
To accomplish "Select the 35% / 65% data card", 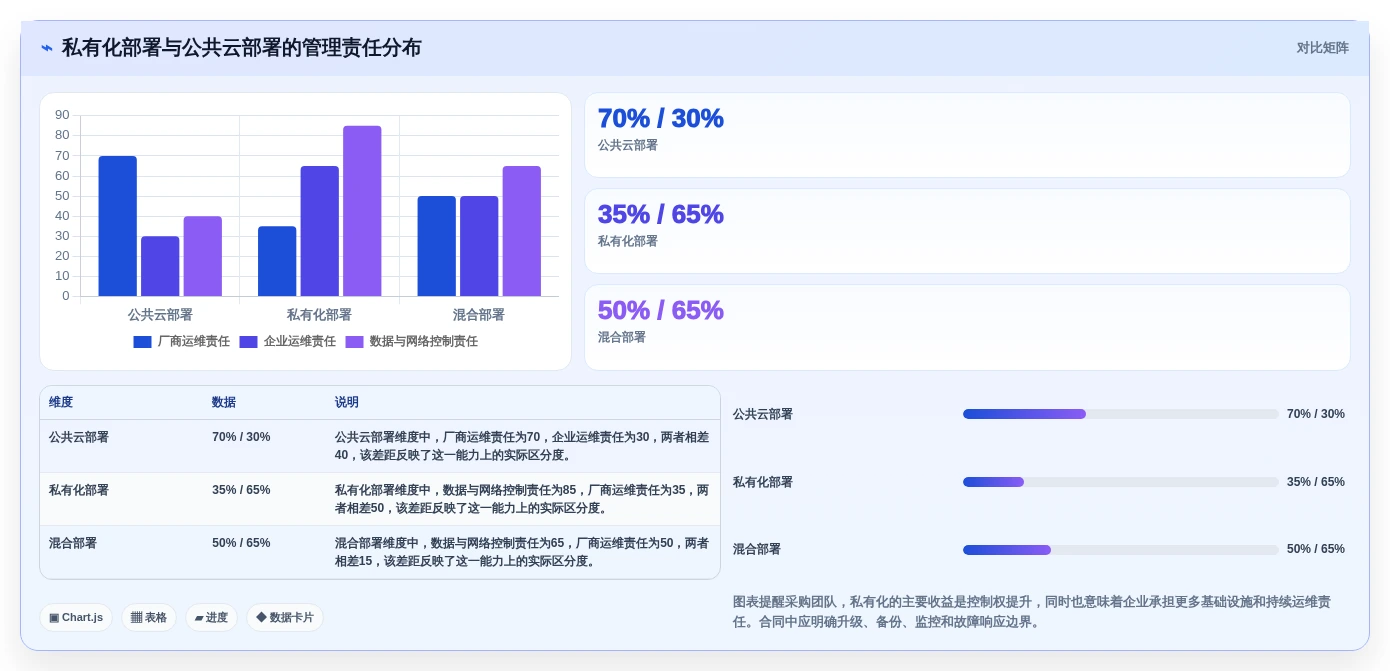I will pyautogui.click(x=967, y=231).
